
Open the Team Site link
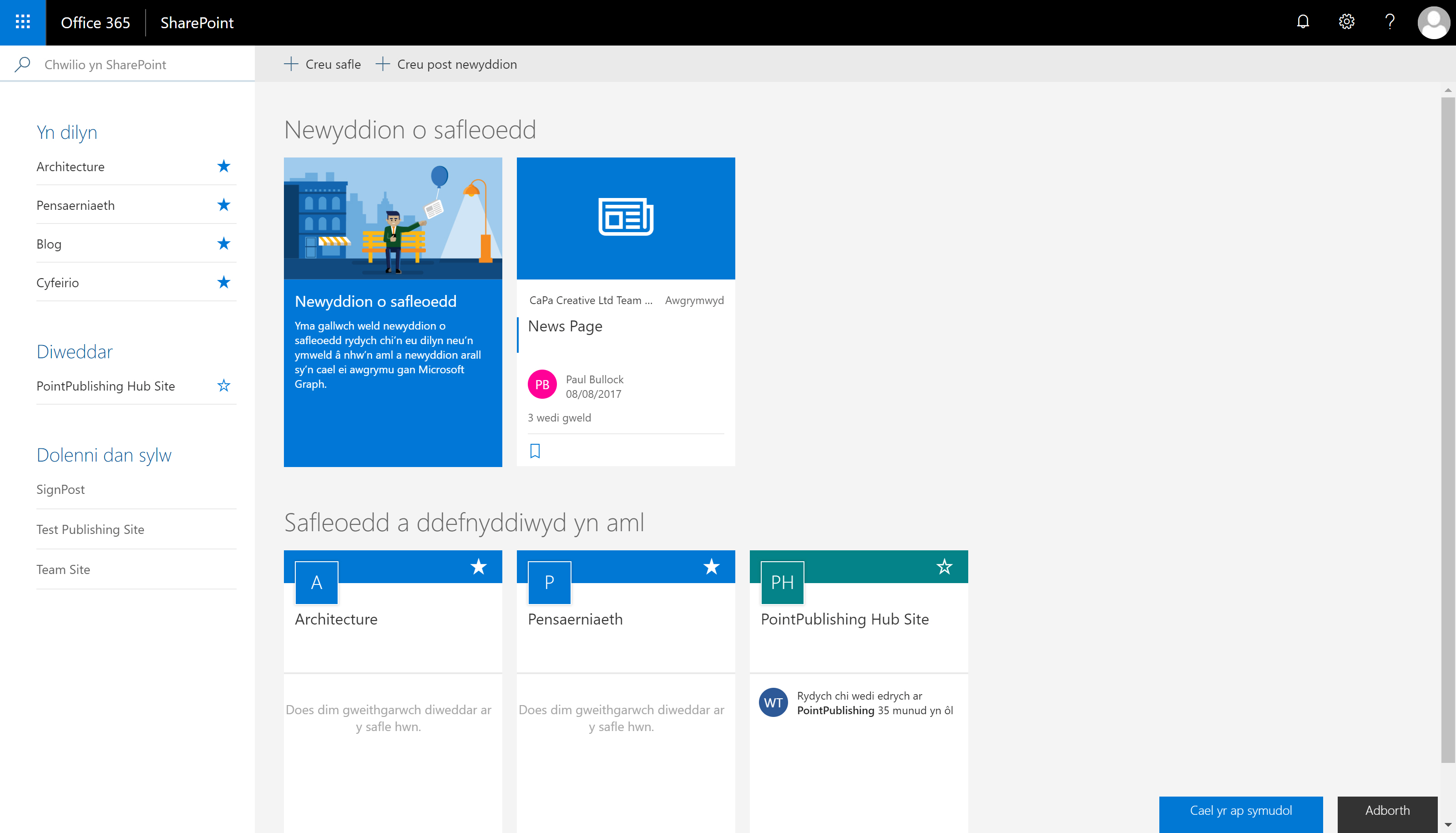click(63, 569)
